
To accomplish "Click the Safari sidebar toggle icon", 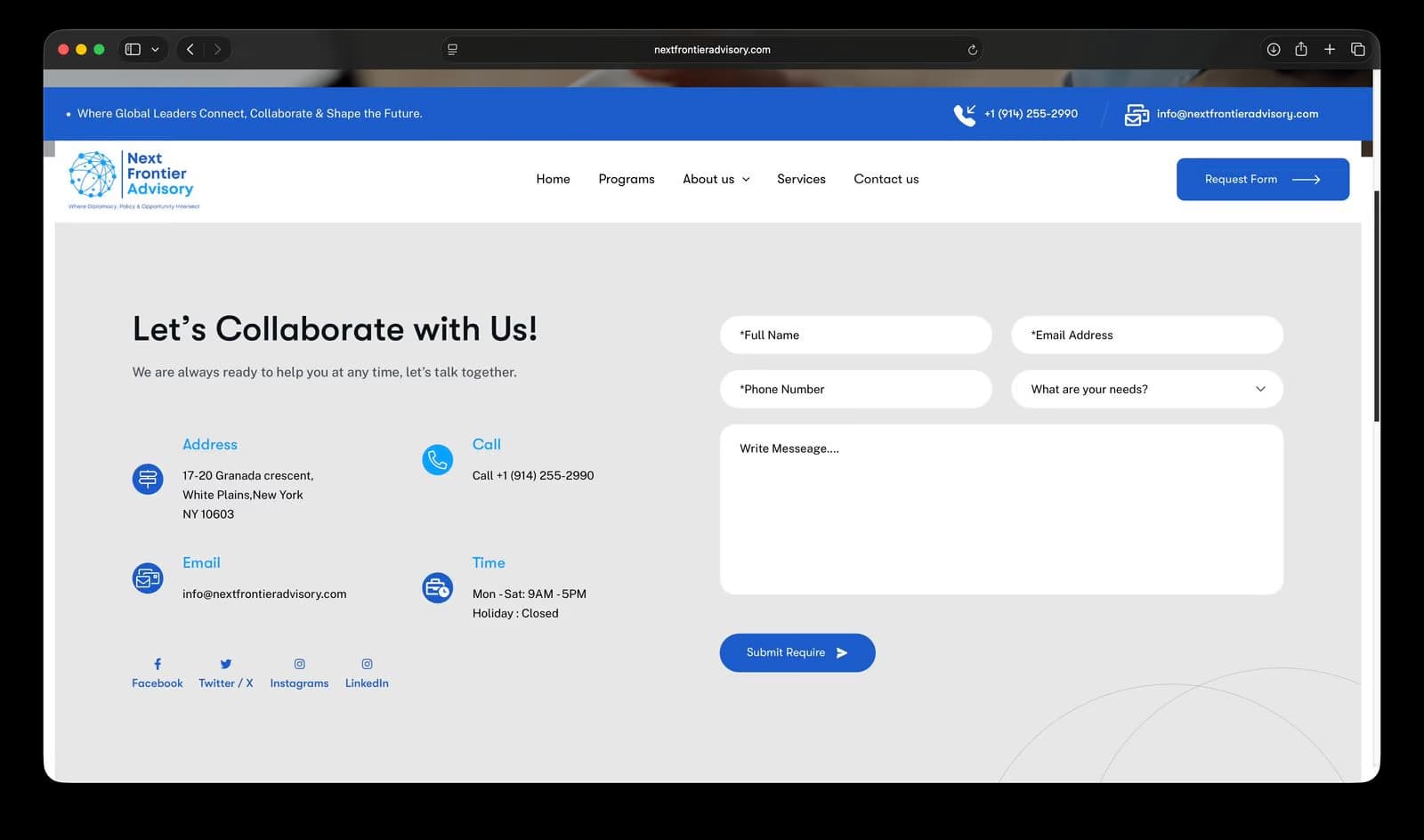I will (133, 50).
